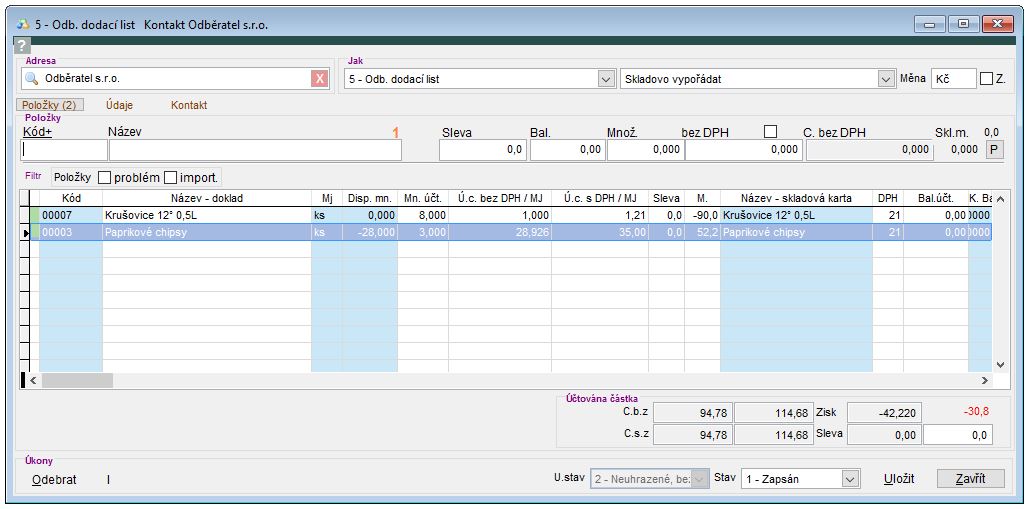Switch to the Údaje tab
1029x509 pixels.
point(119,105)
